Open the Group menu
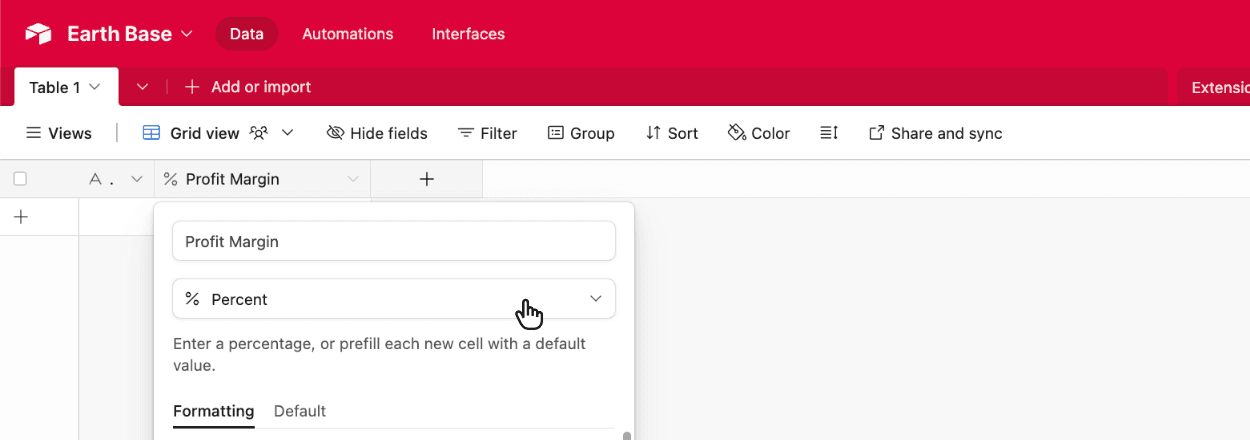 pos(581,133)
